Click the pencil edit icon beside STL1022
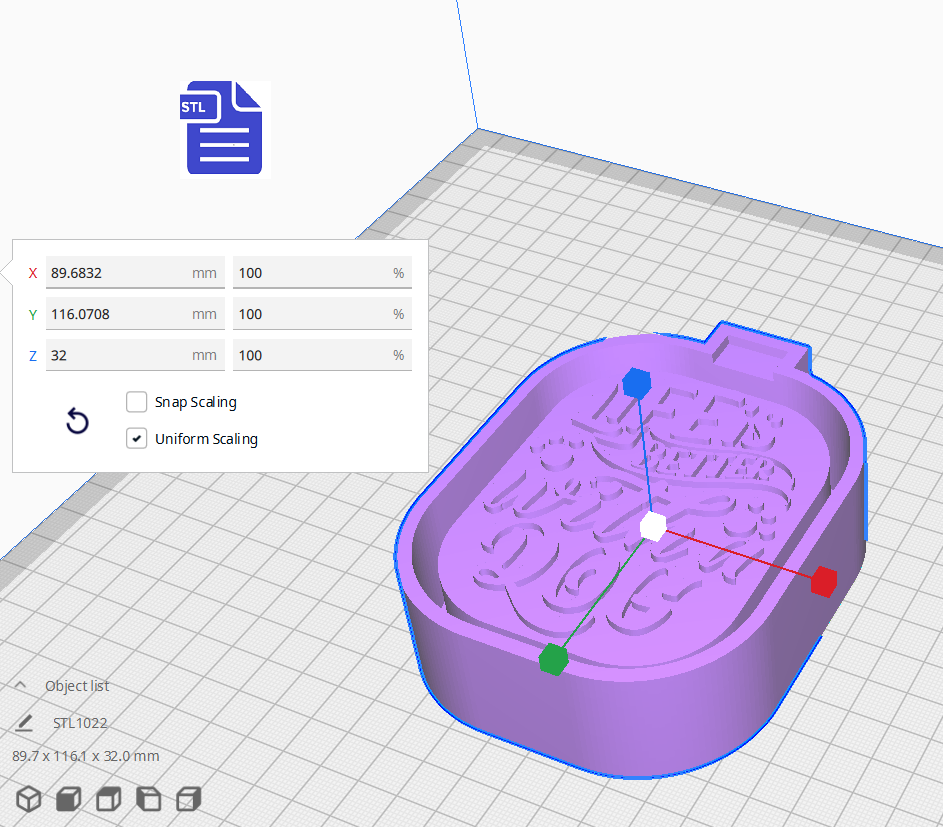Viewport: 943px width, 827px height. [24, 722]
